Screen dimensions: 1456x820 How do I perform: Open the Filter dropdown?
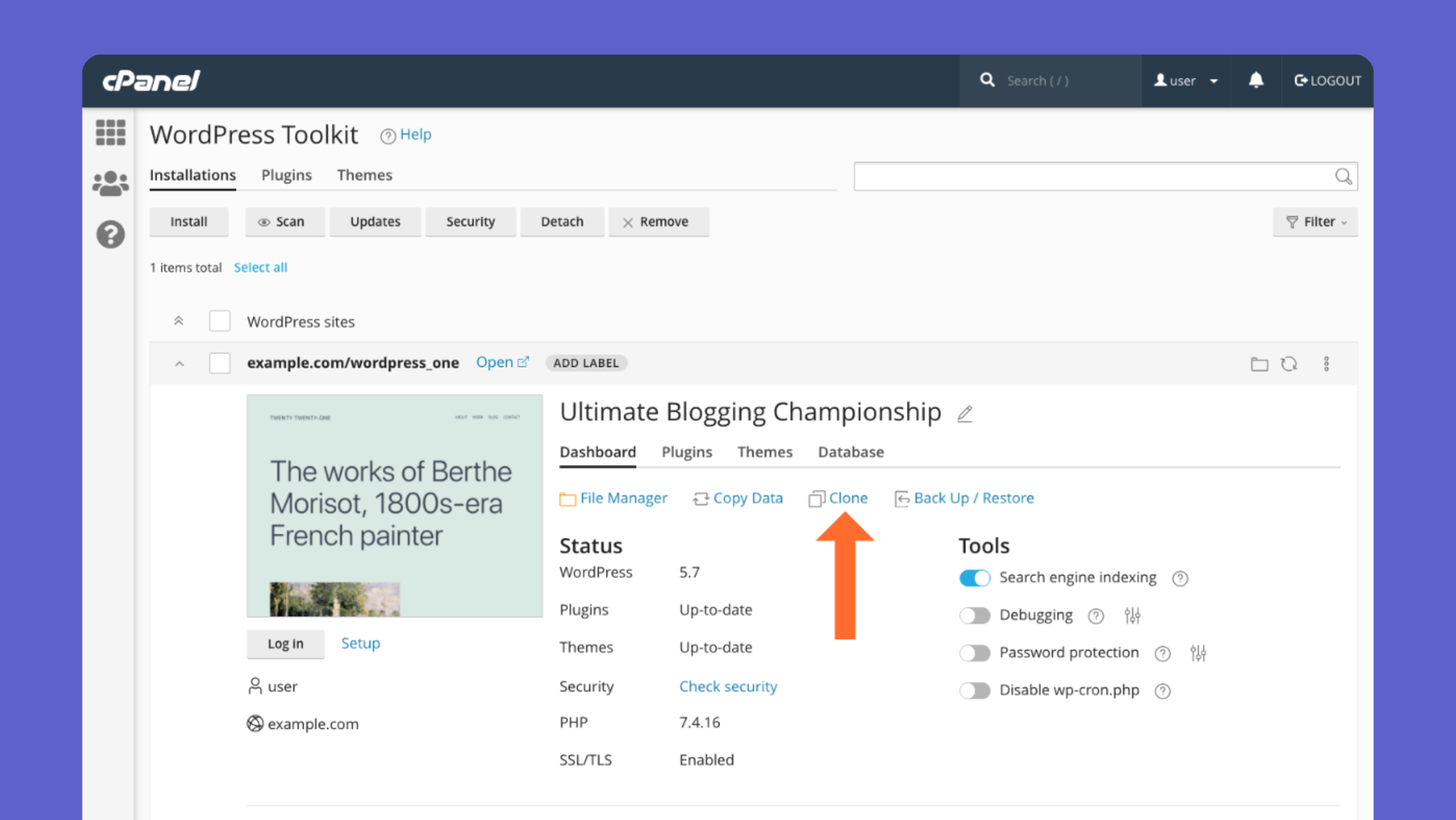(1315, 222)
